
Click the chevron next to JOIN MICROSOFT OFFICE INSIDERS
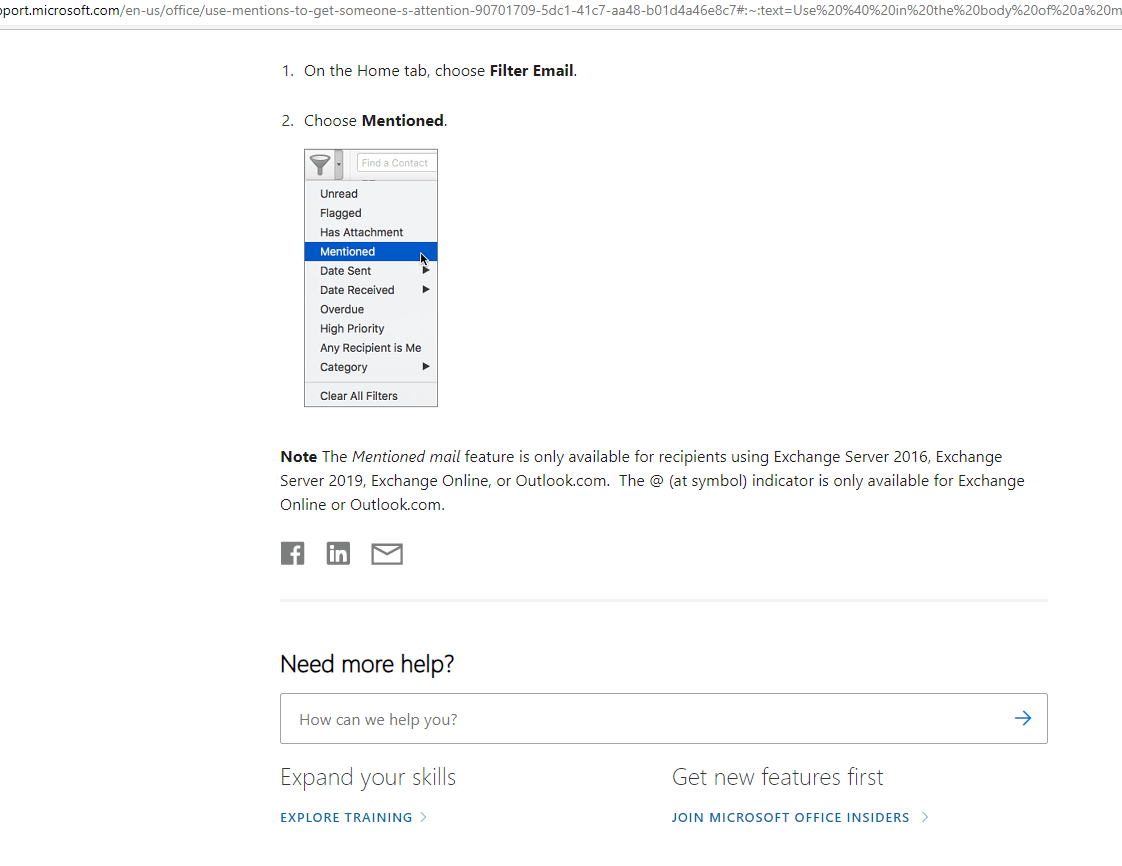pos(925,817)
